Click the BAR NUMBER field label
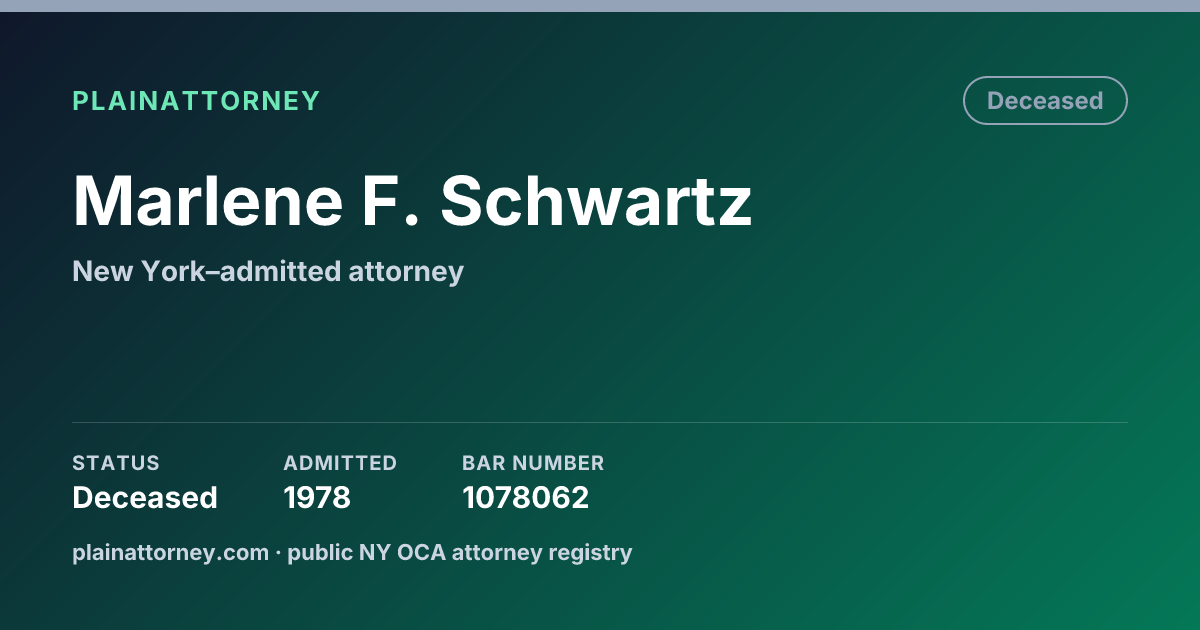This screenshot has width=1200, height=630. pyautogui.click(x=533, y=463)
